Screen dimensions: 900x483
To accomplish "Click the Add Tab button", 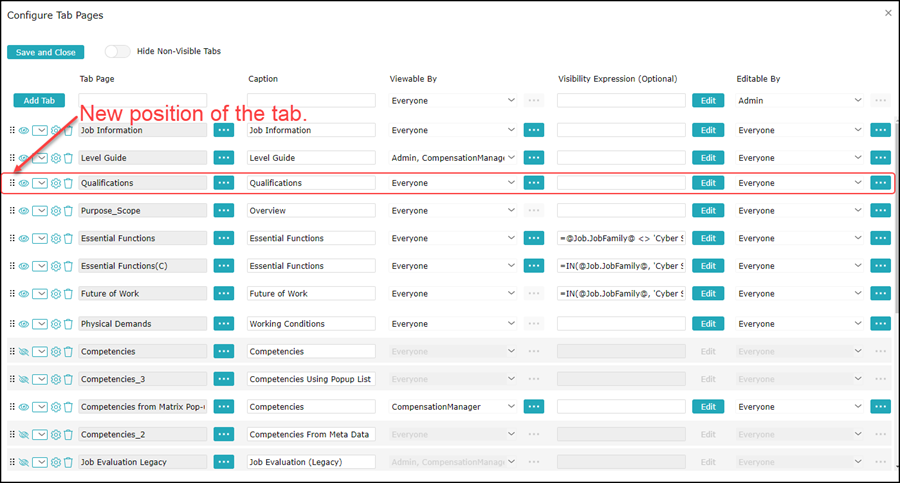I will tap(39, 101).
